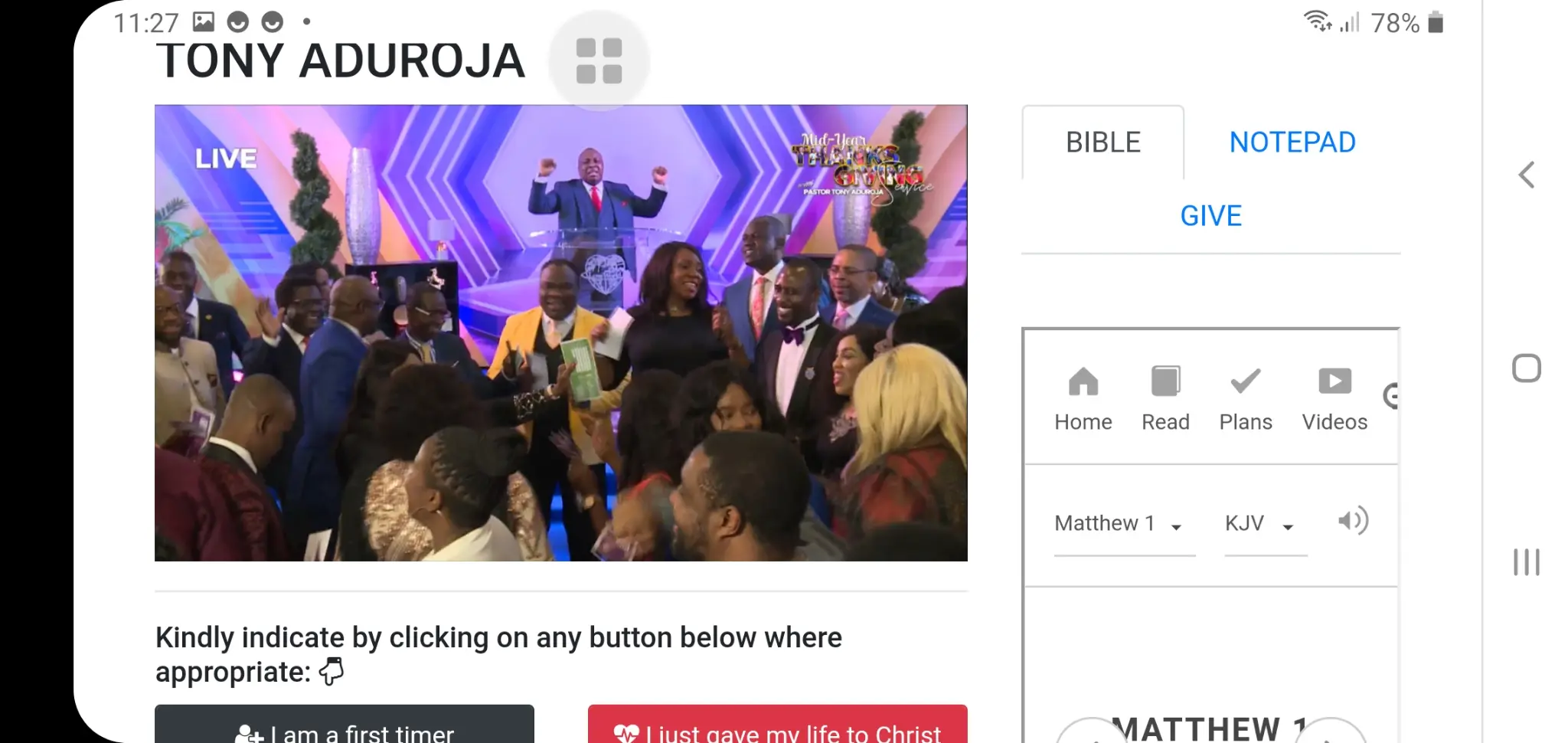This screenshot has height=743, width=1568.
Task: Click the partially hidden icon beside Videos
Action: pyautogui.click(x=1391, y=396)
